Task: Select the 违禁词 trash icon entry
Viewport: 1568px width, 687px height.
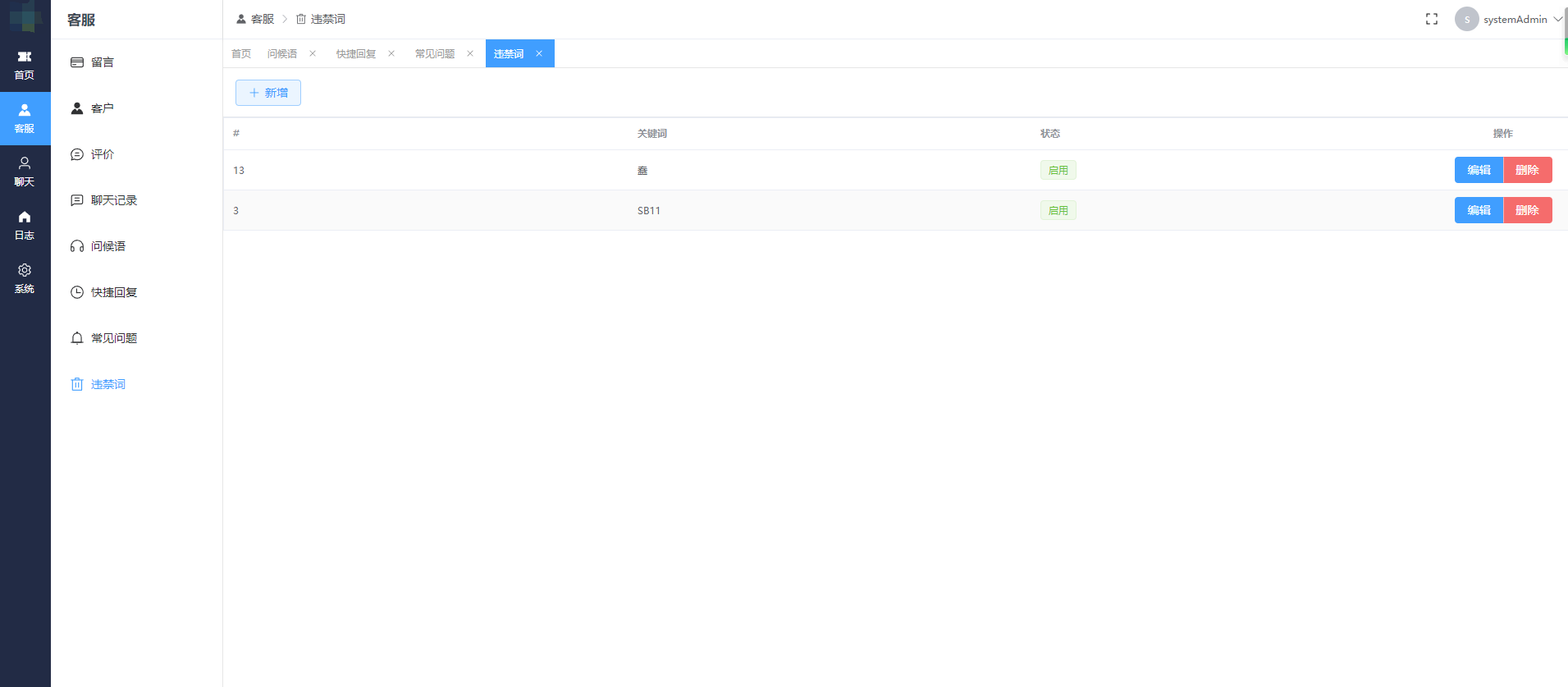Action: point(77,384)
